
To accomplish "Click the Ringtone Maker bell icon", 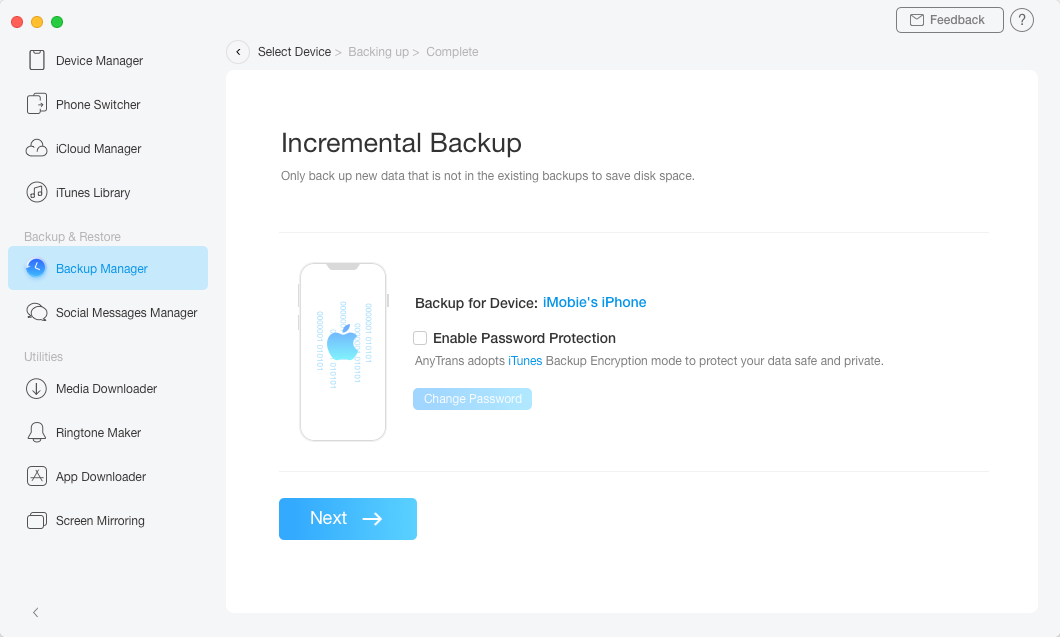I will pos(37,433).
